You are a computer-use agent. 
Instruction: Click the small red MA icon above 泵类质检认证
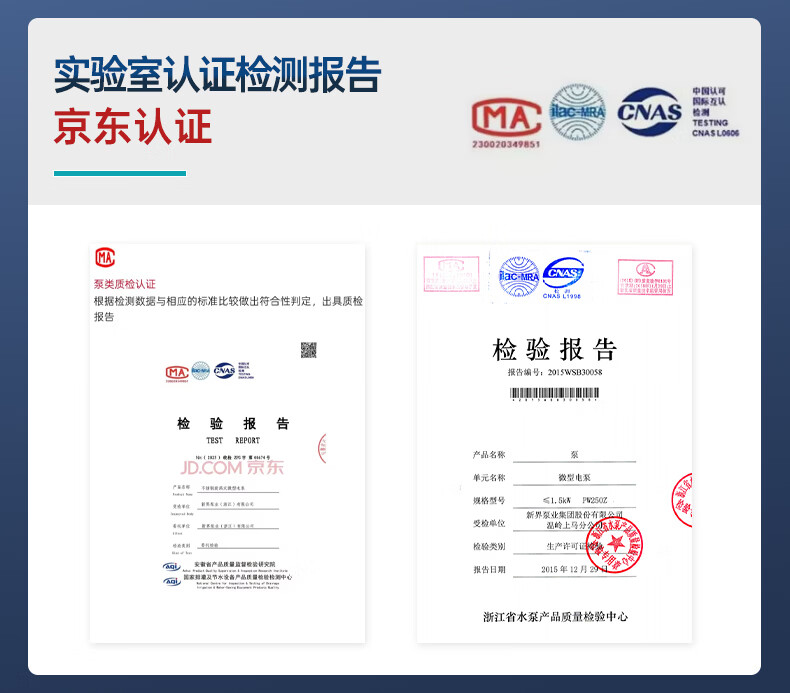click(x=104, y=258)
